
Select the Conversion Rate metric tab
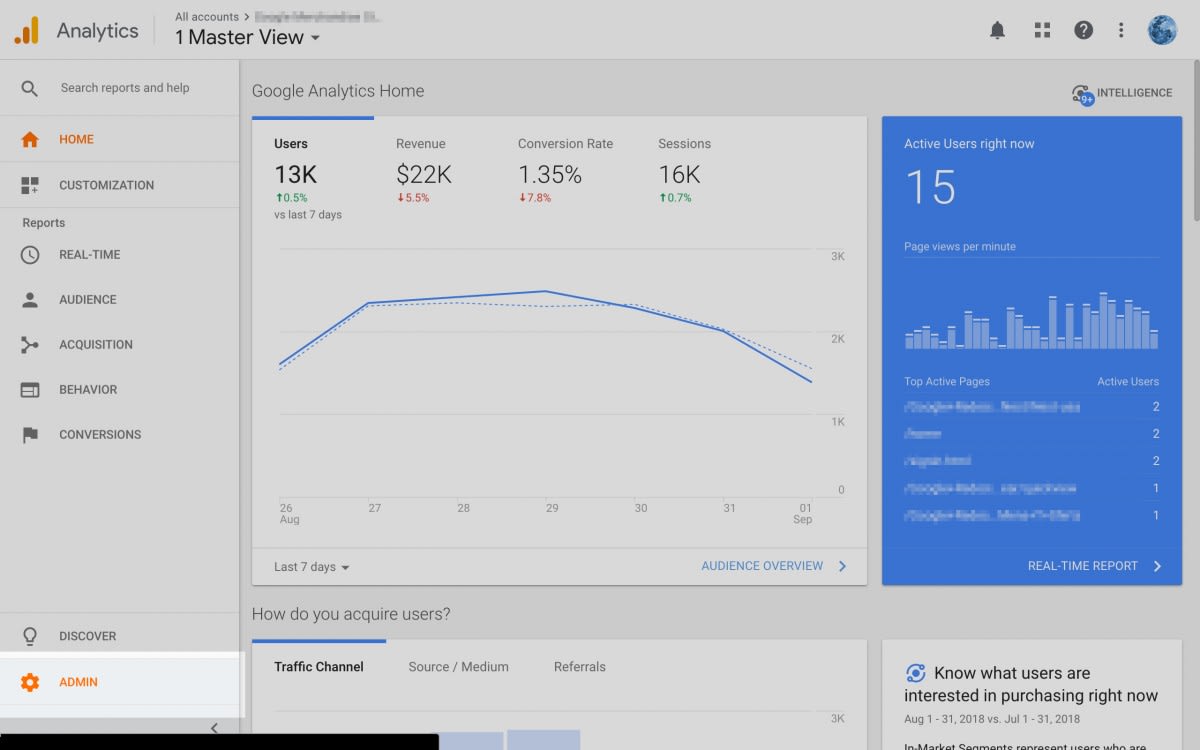point(565,170)
